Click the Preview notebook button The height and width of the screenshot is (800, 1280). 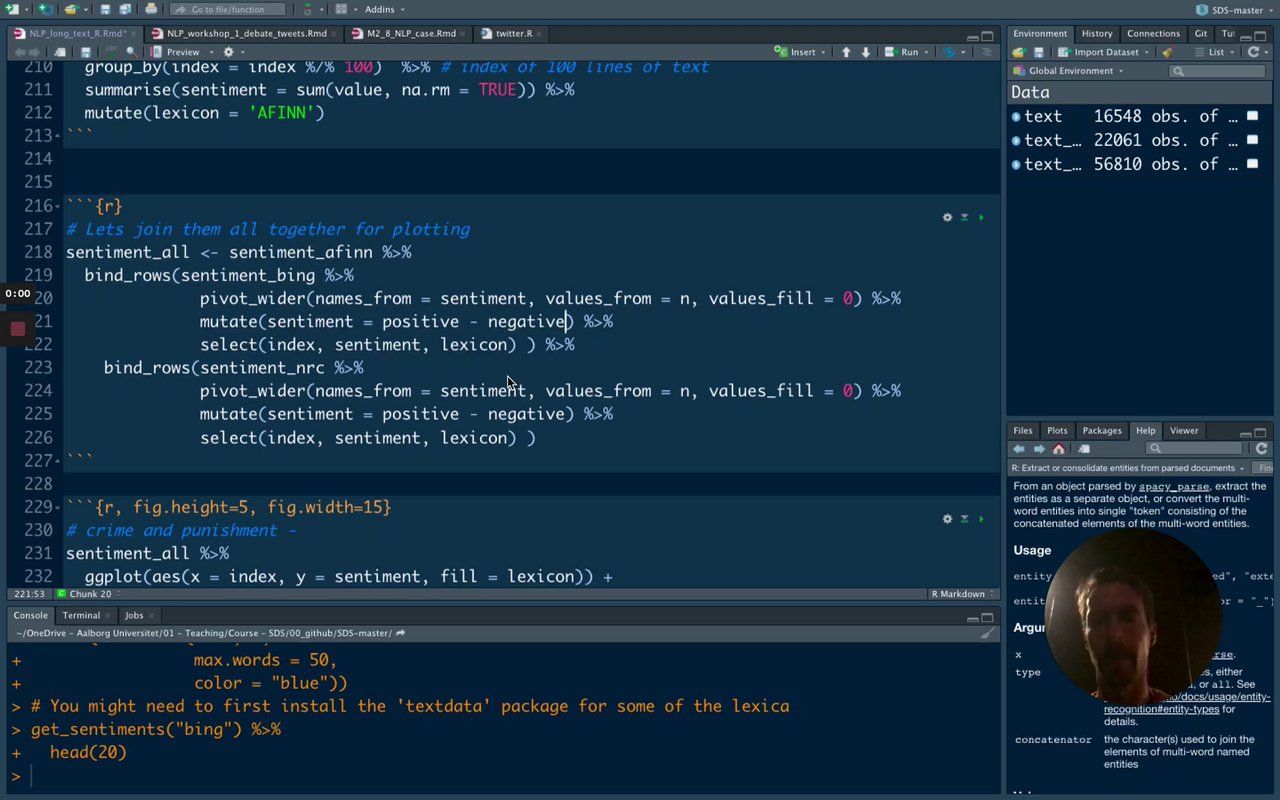[176, 52]
